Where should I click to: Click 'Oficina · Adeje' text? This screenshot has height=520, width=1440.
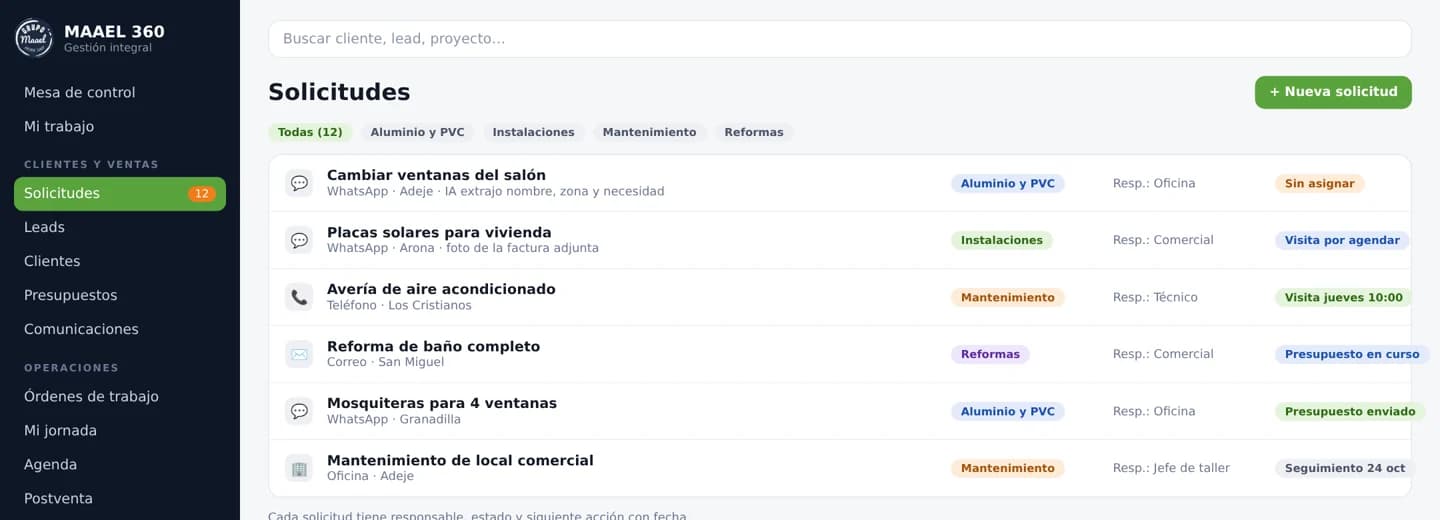pos(370,477)
